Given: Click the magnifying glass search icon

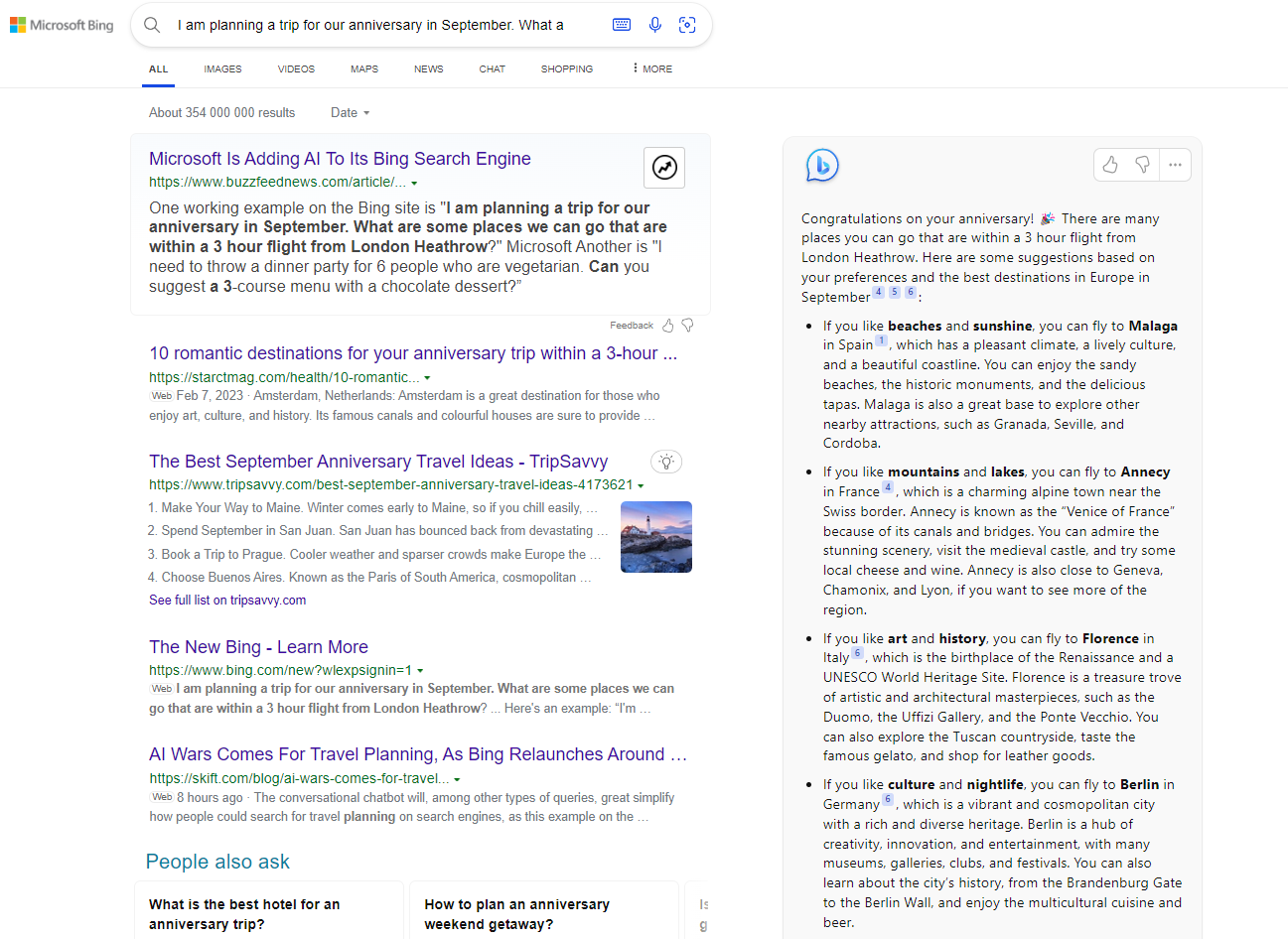Looking at the screenshot, I should point(152,25).
